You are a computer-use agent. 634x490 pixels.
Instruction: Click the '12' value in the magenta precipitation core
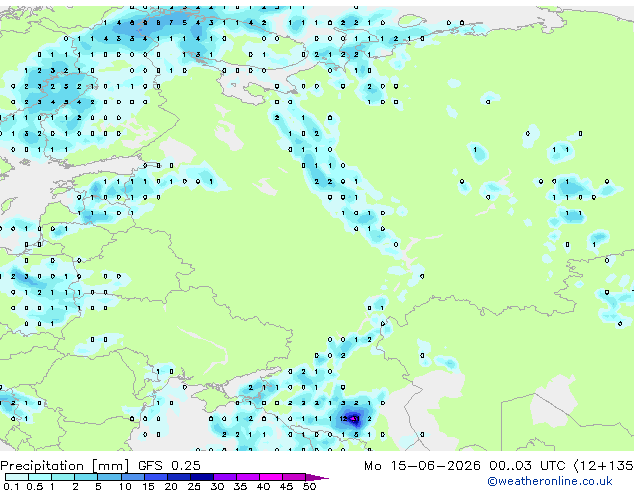(x=343, y=418)
